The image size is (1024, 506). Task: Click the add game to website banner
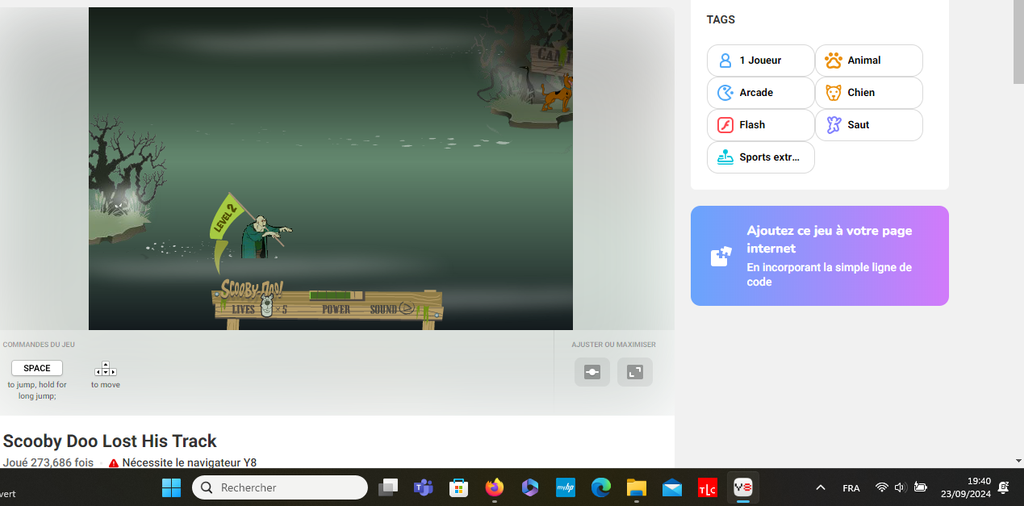[819, 255]
